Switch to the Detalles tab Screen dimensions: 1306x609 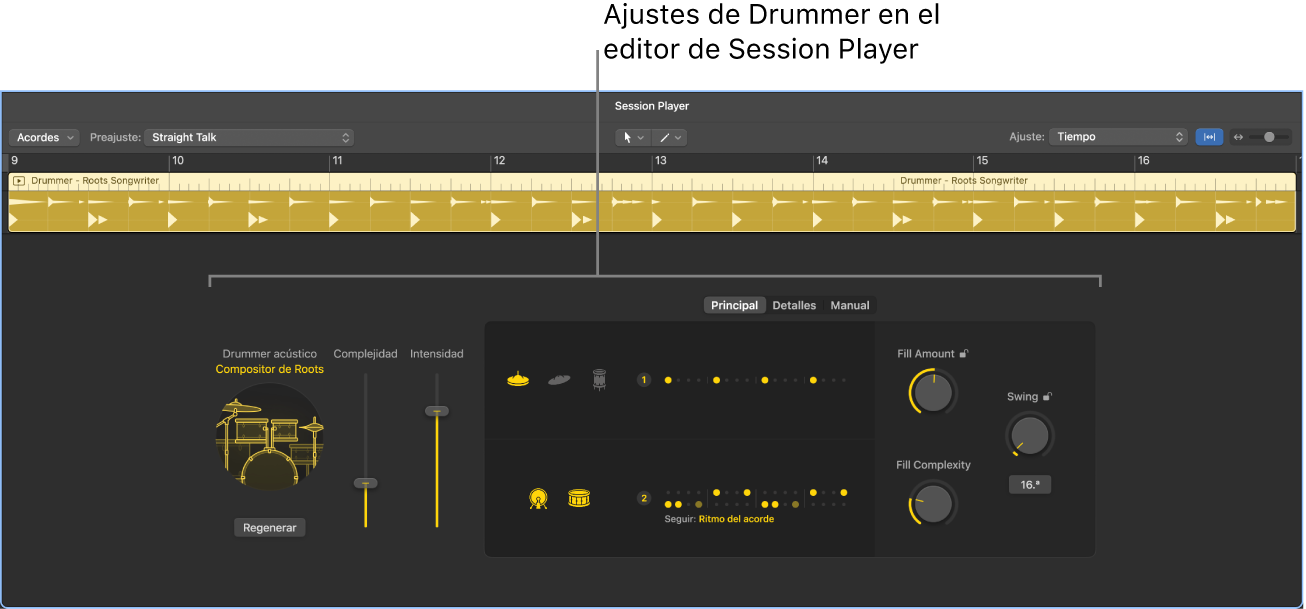pos(794,305)
